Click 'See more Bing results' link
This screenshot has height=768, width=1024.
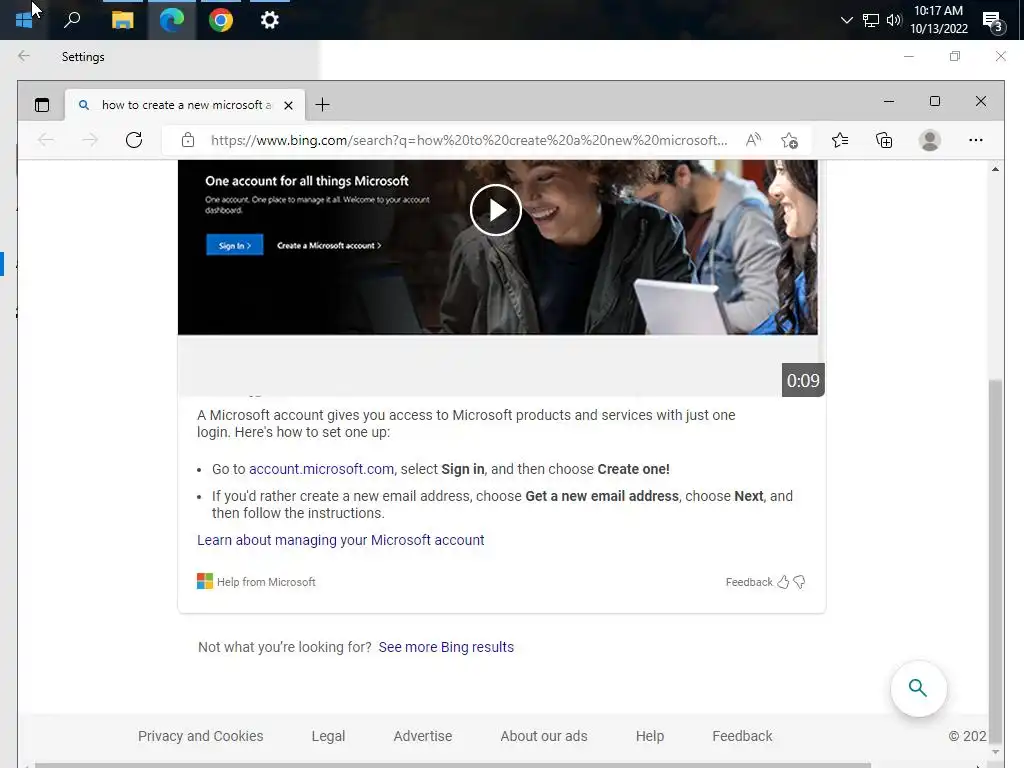click(x=446, y=647)
